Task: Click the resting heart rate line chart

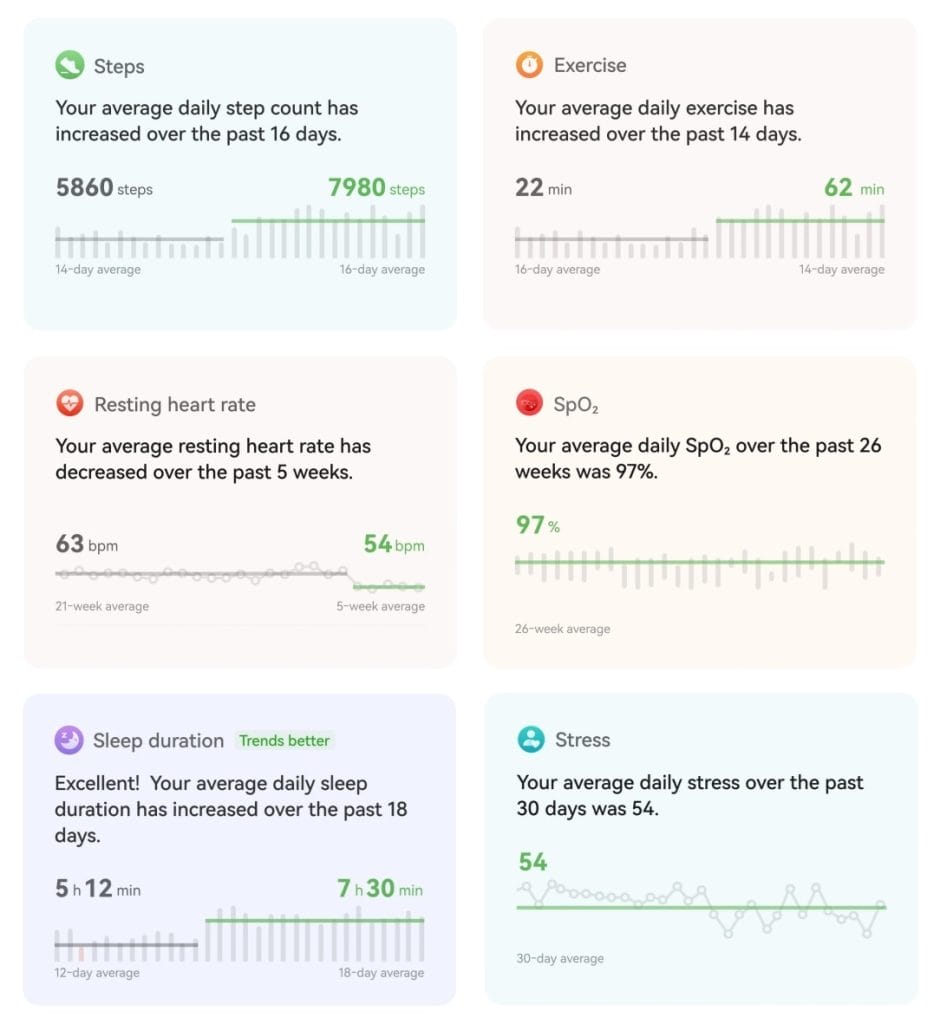Action: 240,575
